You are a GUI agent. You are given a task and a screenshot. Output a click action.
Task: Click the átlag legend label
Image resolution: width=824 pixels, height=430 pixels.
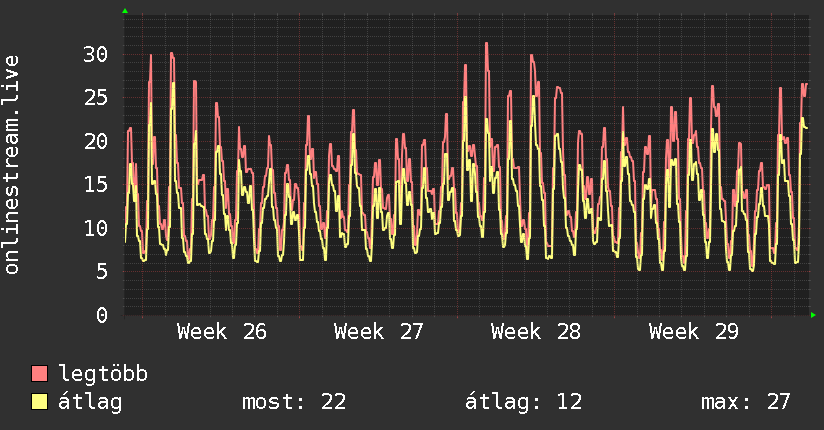[90, 402]
